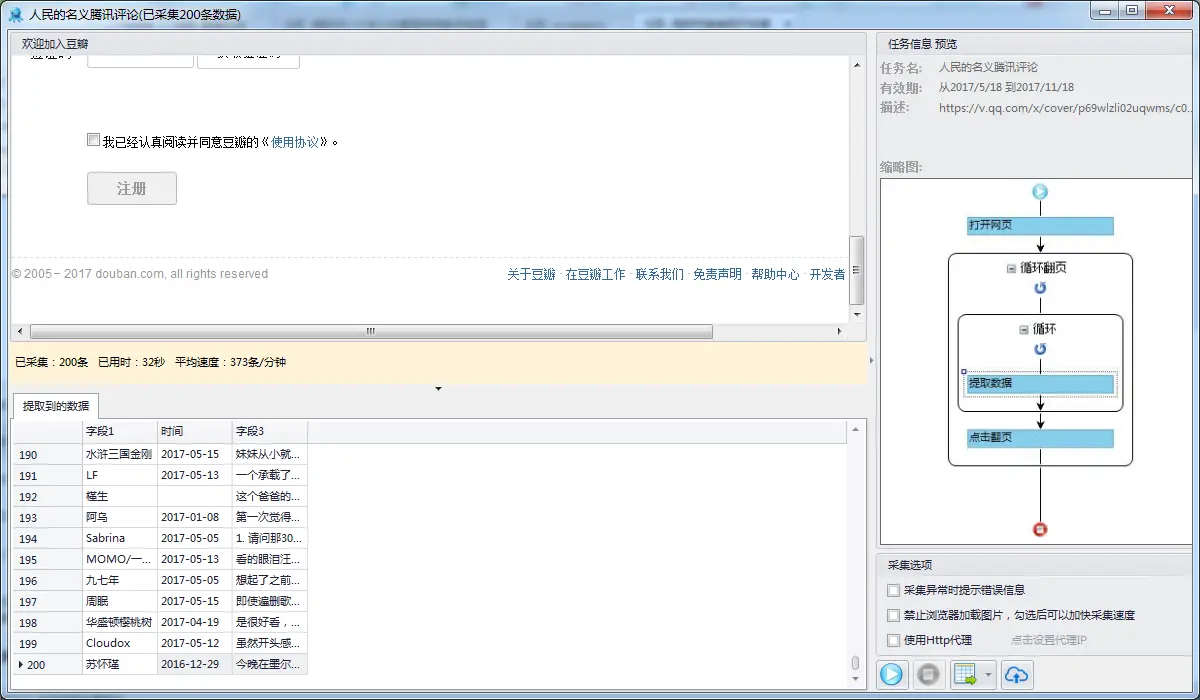1200x700 pixels.
Task: Open the 使用协议 link
Action: tap(295, 142)
